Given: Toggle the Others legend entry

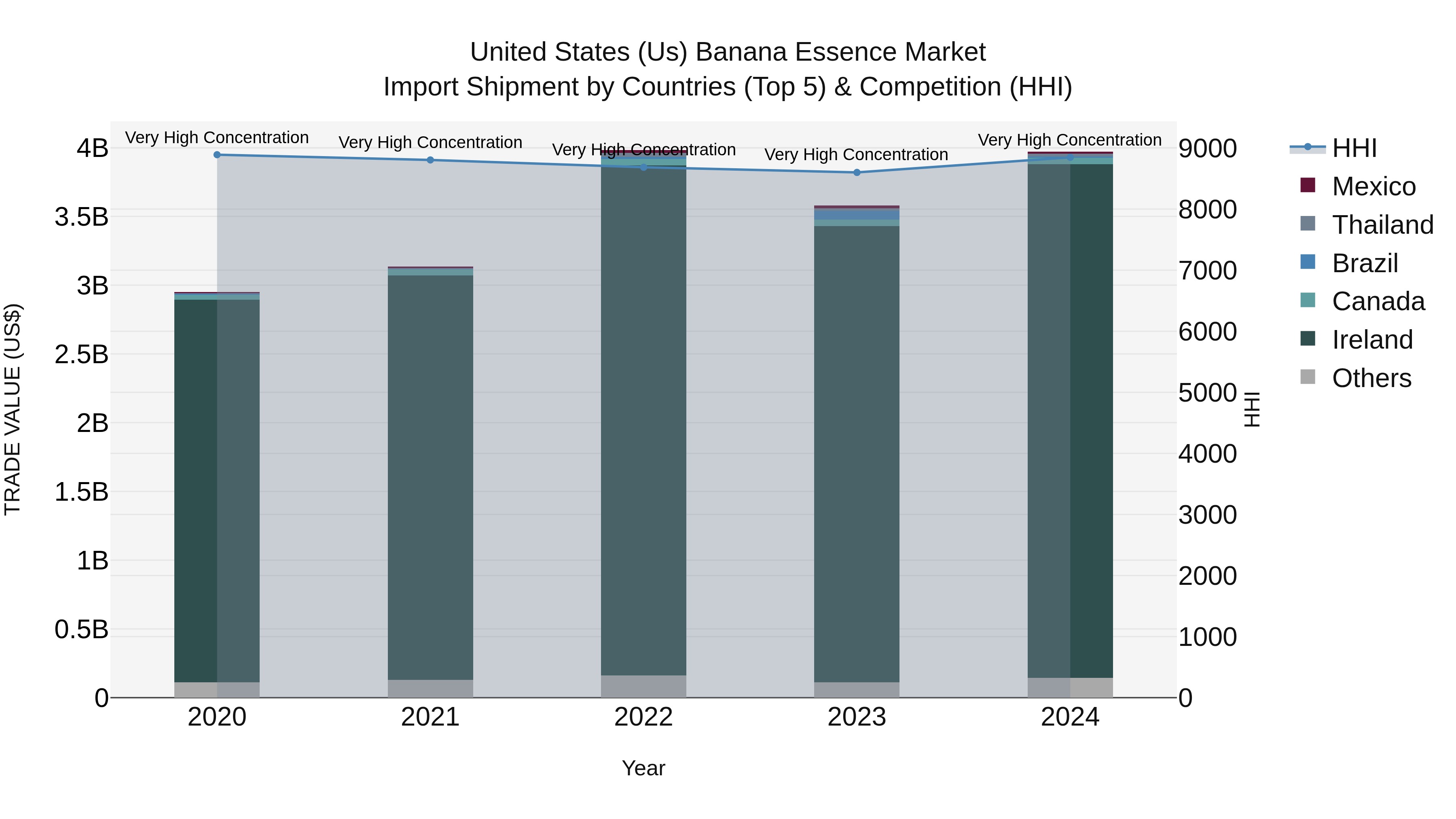Looking at the screenshot, I should (1355, 378).
